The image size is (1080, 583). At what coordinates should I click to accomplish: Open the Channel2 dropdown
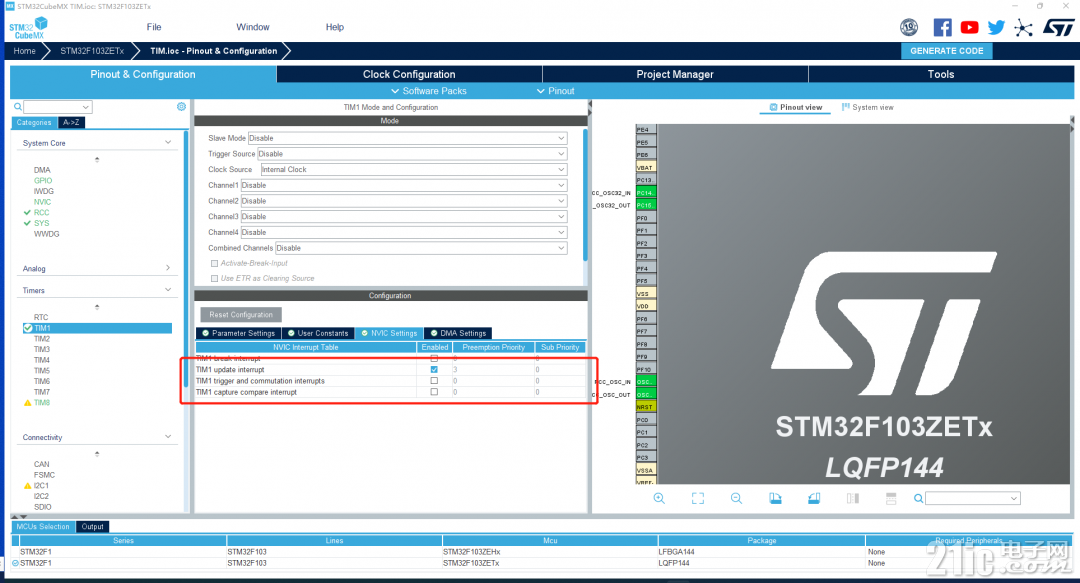(x=404, y=201)
